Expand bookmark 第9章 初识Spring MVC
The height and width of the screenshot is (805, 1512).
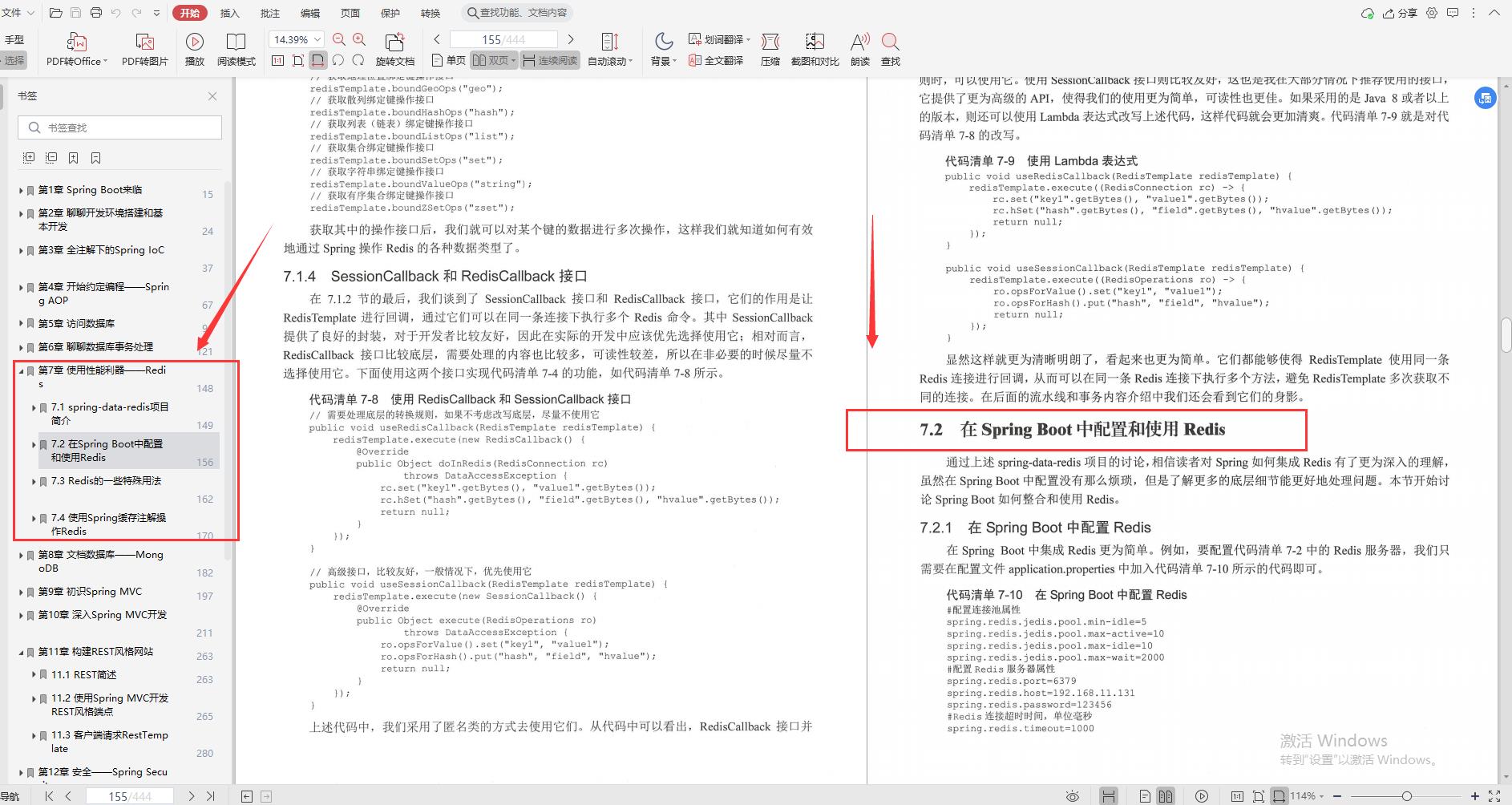pos(21,592)
